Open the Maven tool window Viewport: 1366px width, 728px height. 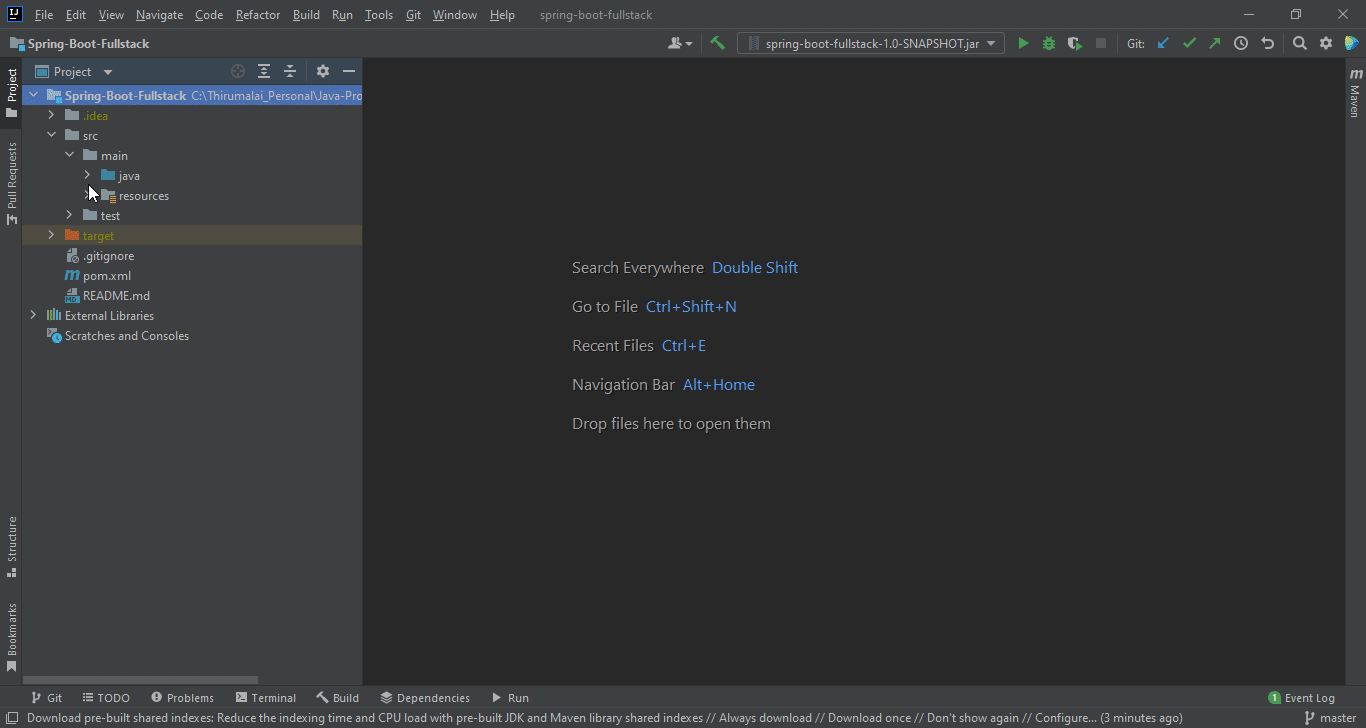(1355, 93)
